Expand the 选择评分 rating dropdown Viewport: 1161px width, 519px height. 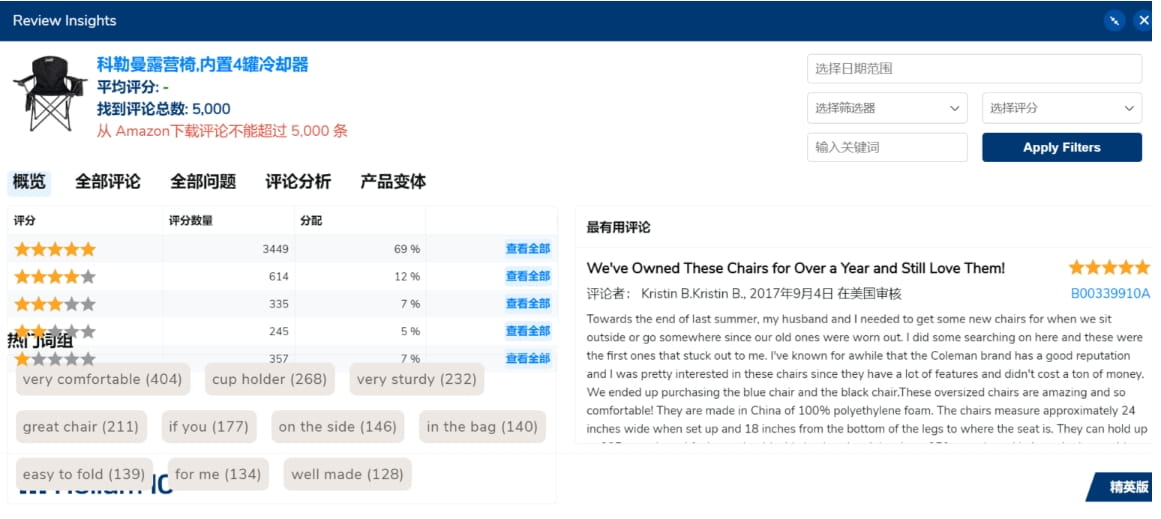(x=1061, y=108)
